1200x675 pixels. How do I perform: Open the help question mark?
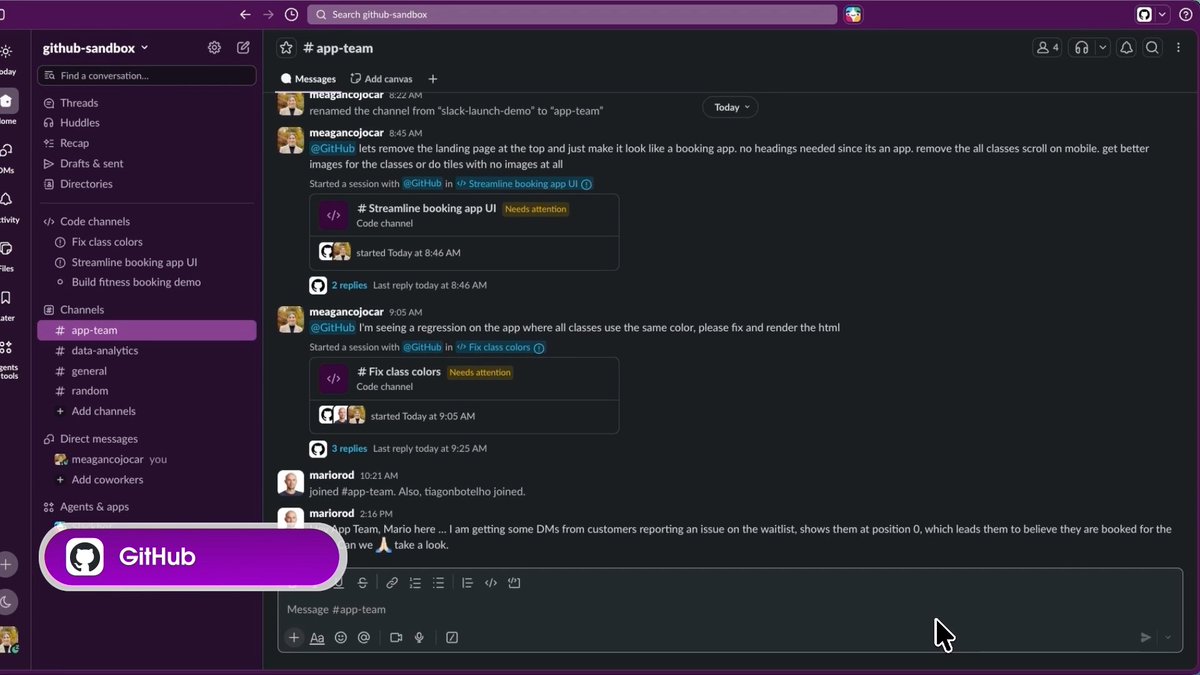(x=1186, y=14)
